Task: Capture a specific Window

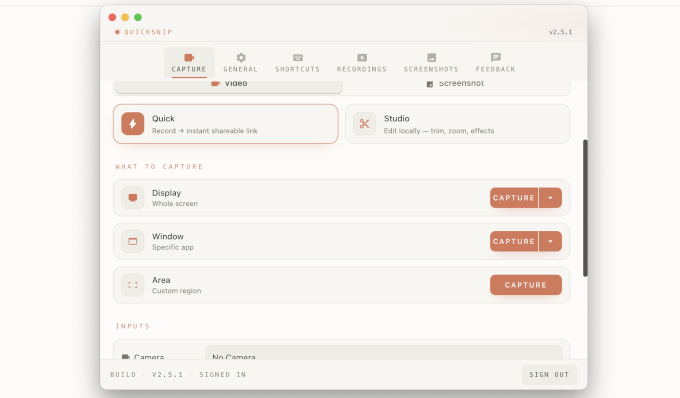Action: [514, 241]
